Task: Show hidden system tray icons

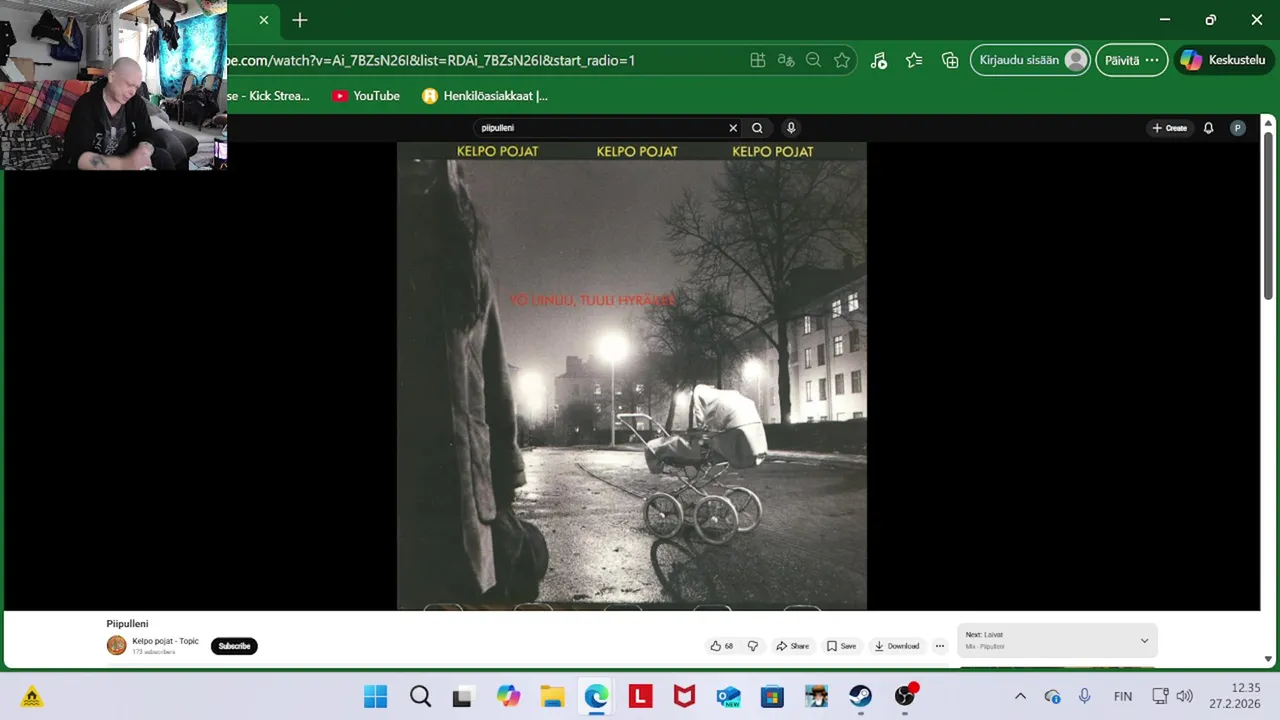Action: [1020, 696]
